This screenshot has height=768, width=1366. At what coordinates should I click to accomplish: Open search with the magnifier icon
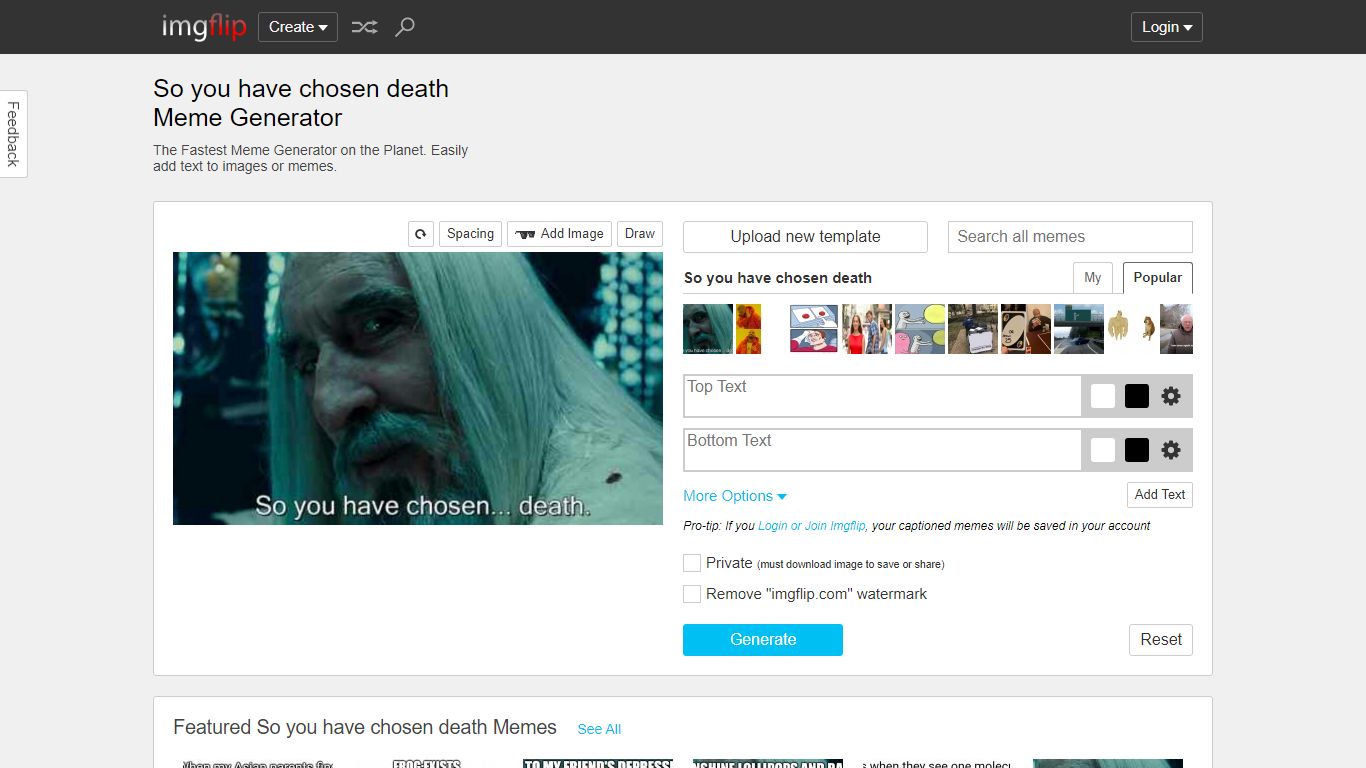coord(404,27)
